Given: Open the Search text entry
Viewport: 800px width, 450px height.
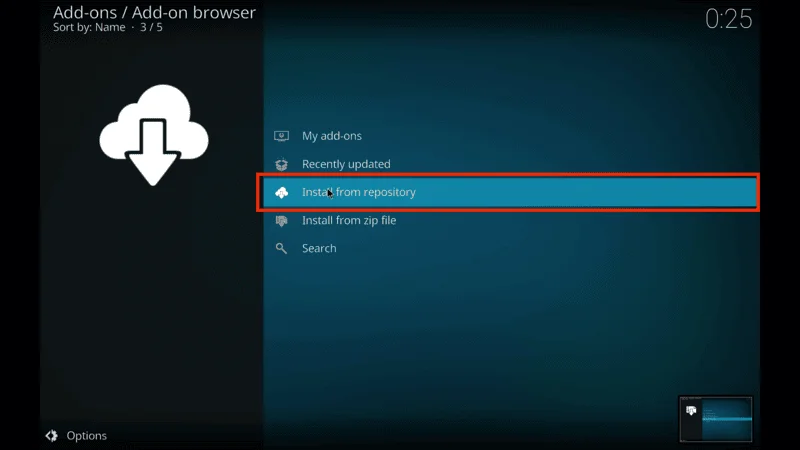Looking at the screenshot, I should click(319, 248).
